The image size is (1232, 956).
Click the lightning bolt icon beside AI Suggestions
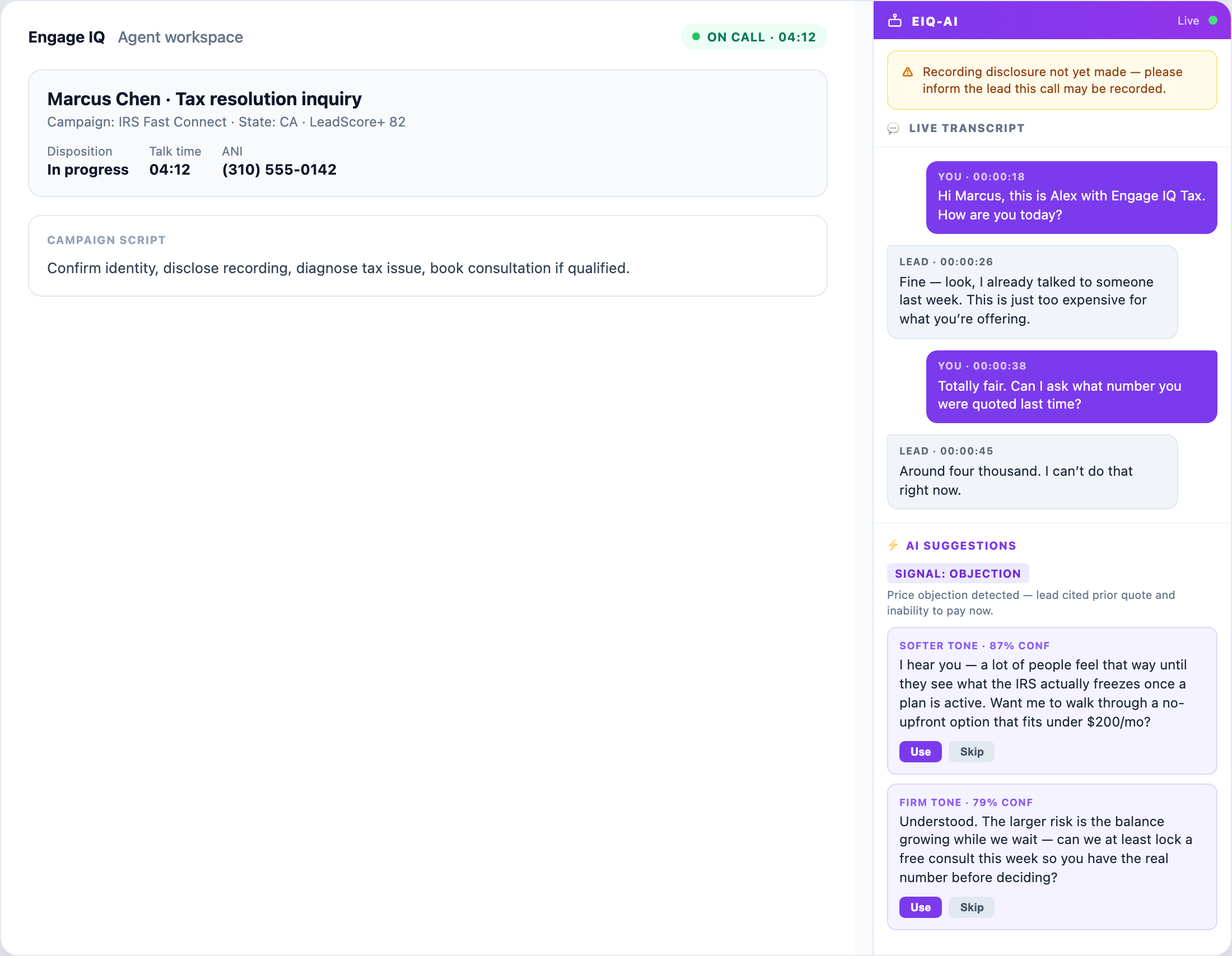(894, 546)
